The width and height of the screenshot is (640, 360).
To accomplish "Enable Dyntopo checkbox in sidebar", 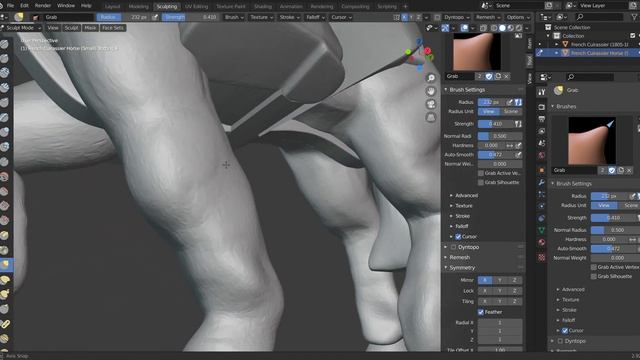I will coord(453,247).
